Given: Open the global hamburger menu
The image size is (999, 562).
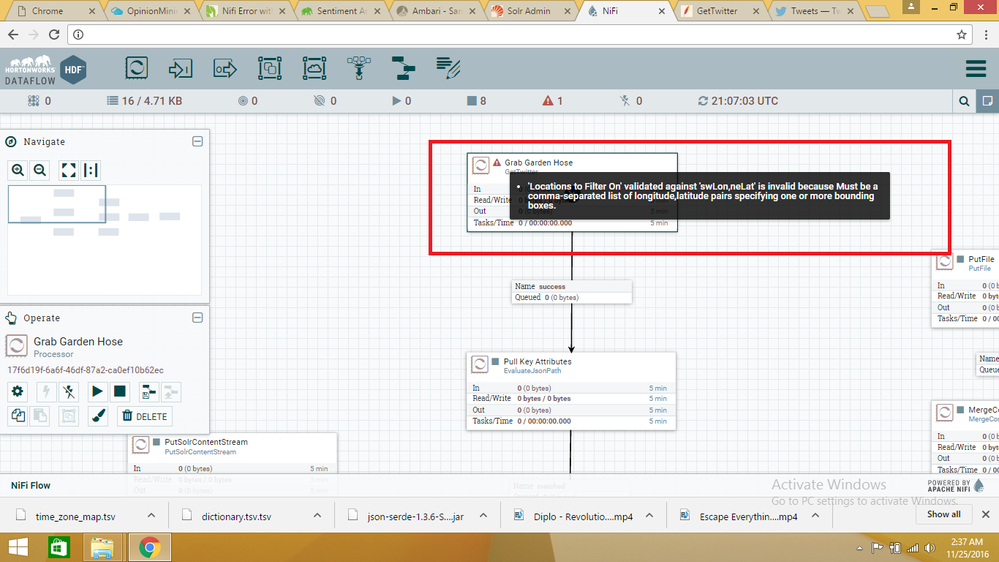Looking at the screenshot, I should point(975,68).
